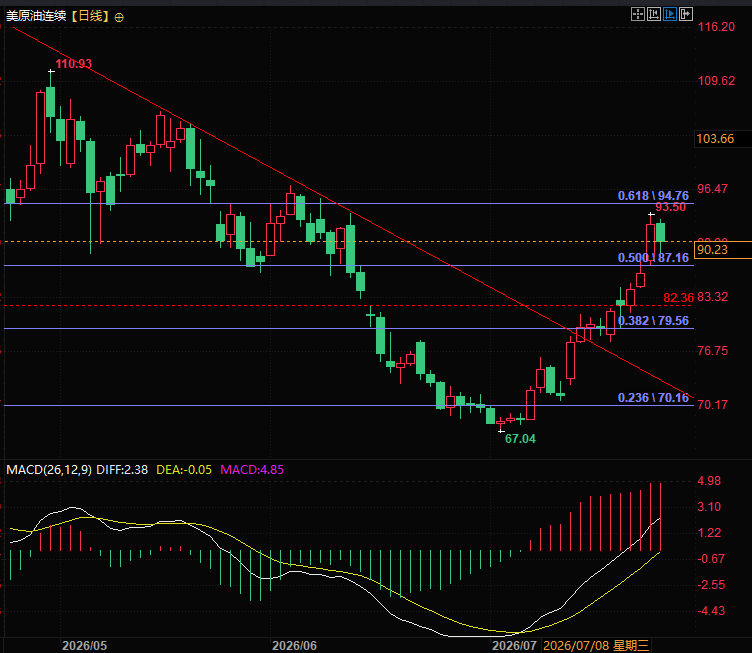
Task: Click the 116.20 price axis value
Action: [716, 27]
